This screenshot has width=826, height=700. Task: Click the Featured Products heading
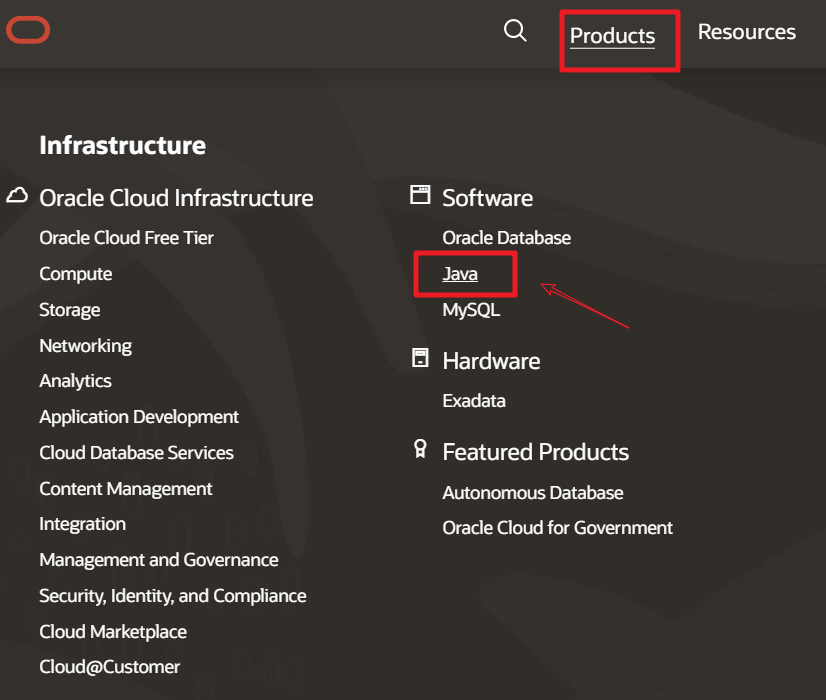point(536,452)
